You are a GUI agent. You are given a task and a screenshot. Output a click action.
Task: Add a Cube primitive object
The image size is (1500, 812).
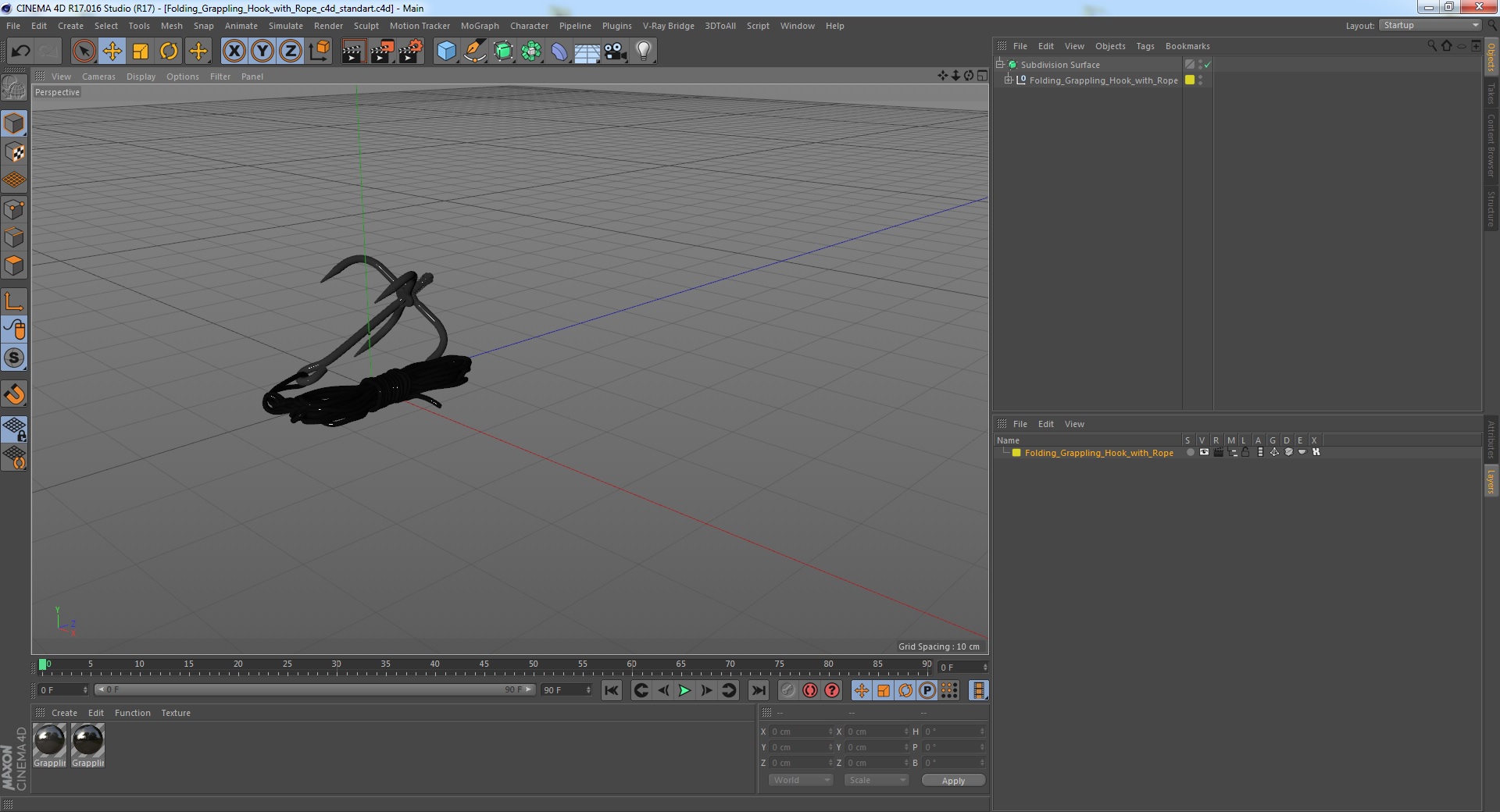pyautogui.click(x=446, y=52)
